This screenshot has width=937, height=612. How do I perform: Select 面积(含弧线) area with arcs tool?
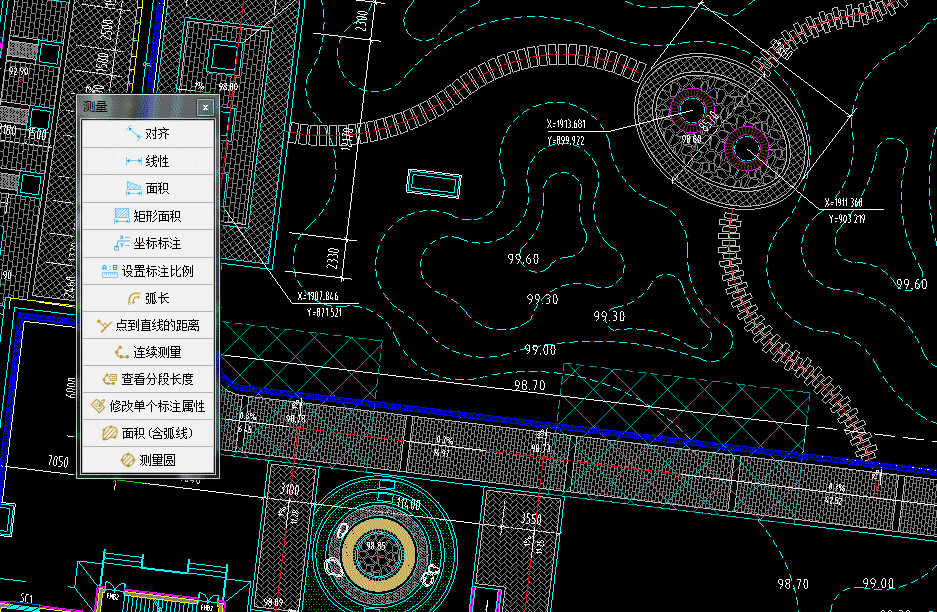tap(147, 434)
